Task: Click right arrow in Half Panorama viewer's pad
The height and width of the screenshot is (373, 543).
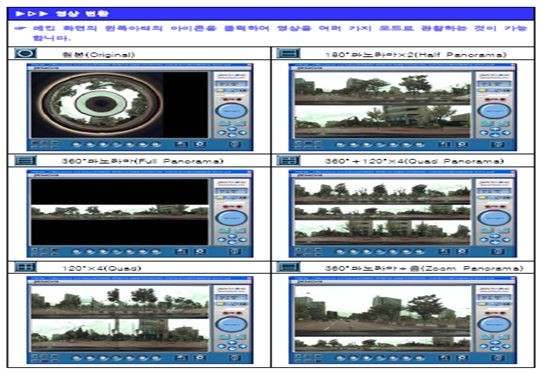Action: tap(506, 133)
